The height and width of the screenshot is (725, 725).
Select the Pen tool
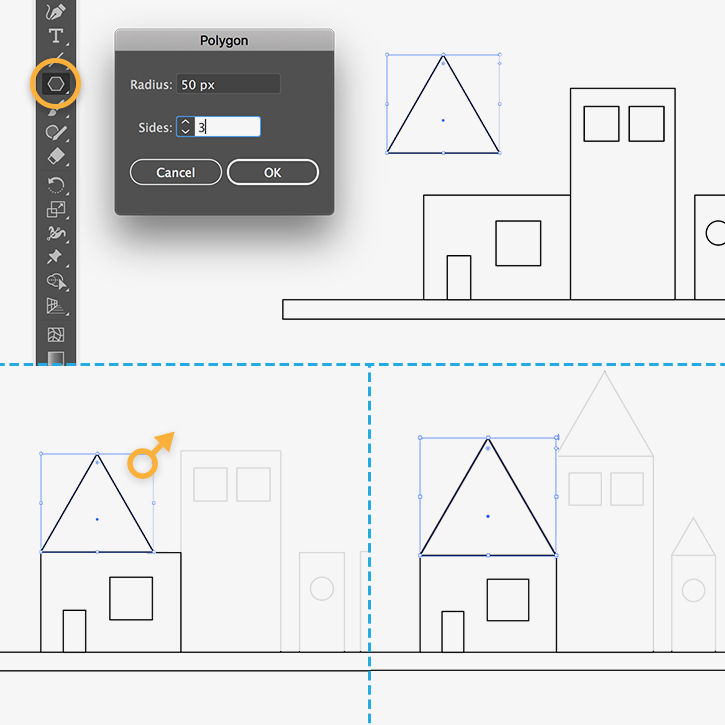pyautogui.click(x=55, y=11)
